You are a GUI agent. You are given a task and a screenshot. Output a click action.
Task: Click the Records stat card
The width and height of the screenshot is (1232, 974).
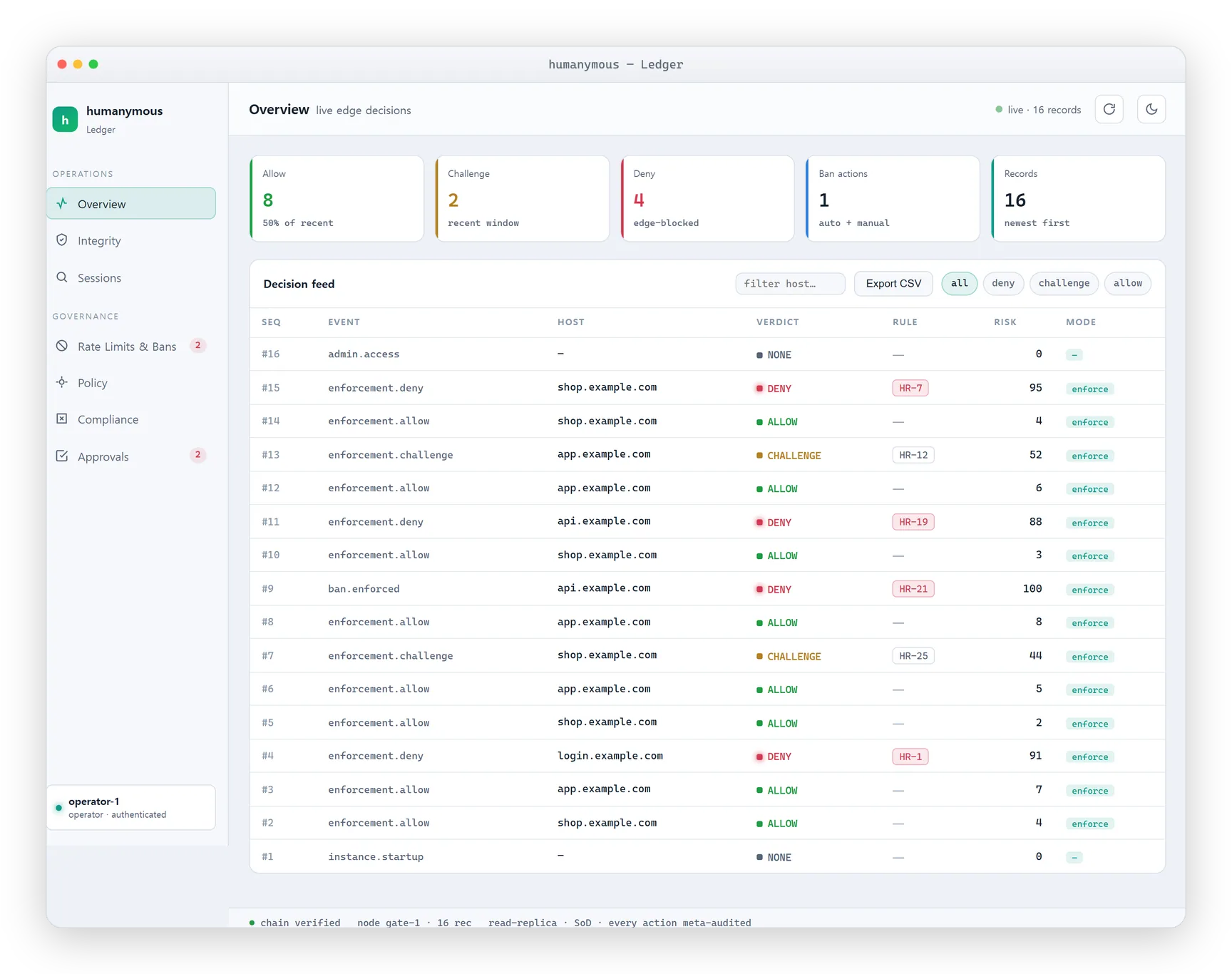pos(1078,199)
